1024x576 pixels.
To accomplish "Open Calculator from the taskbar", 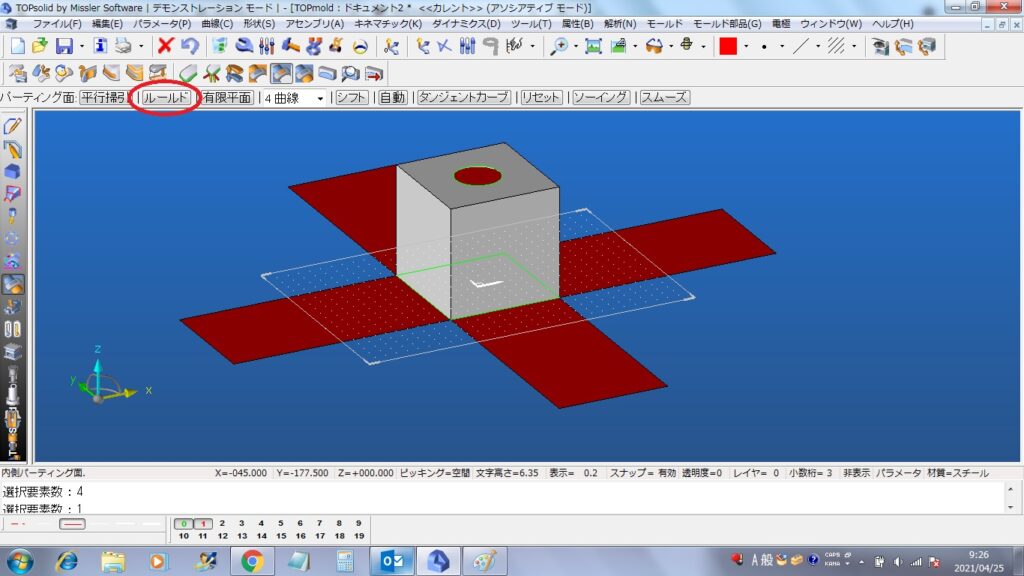I will click(x=345, y=561).
